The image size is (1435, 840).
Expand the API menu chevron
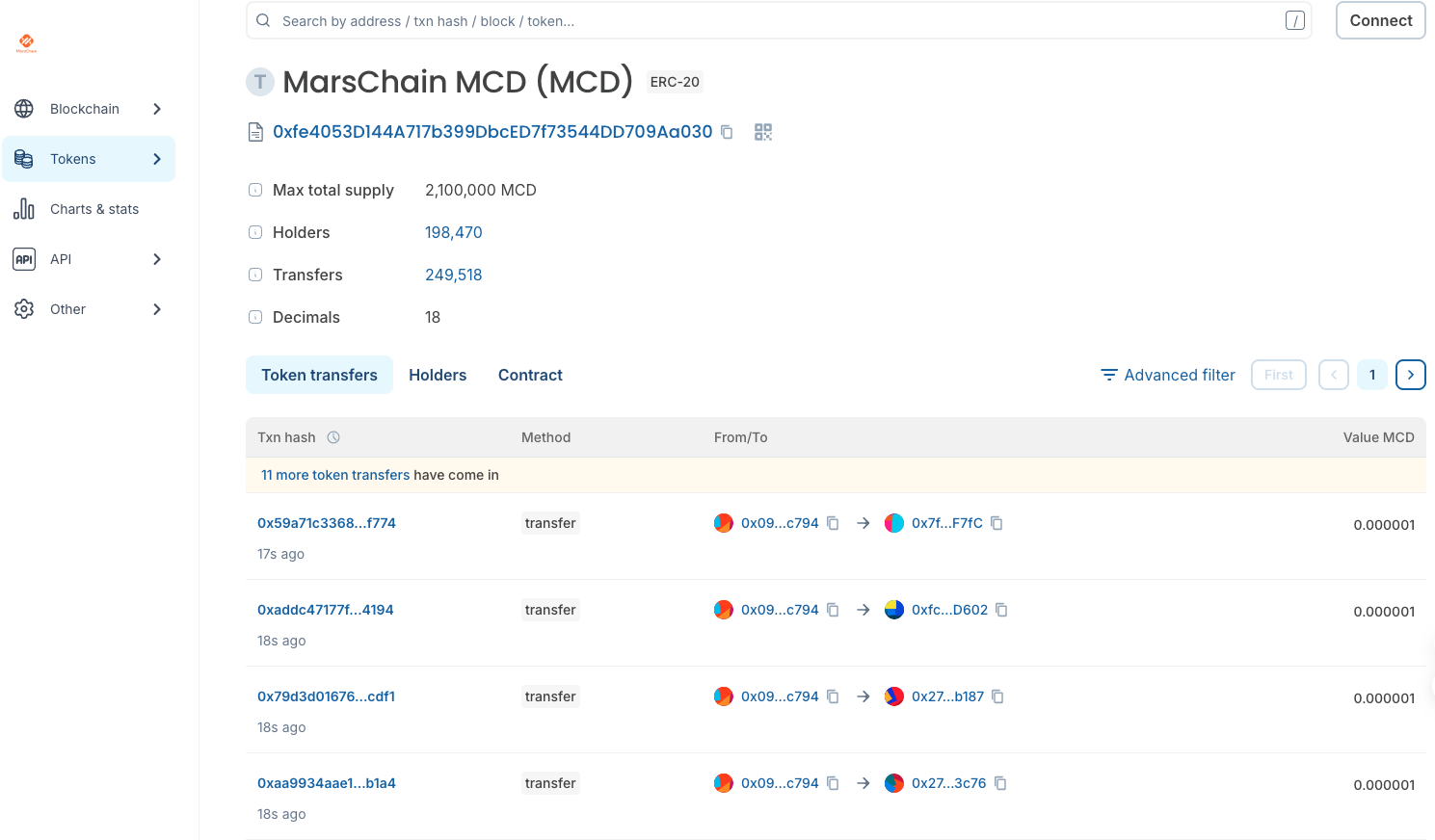pos(157,259)
